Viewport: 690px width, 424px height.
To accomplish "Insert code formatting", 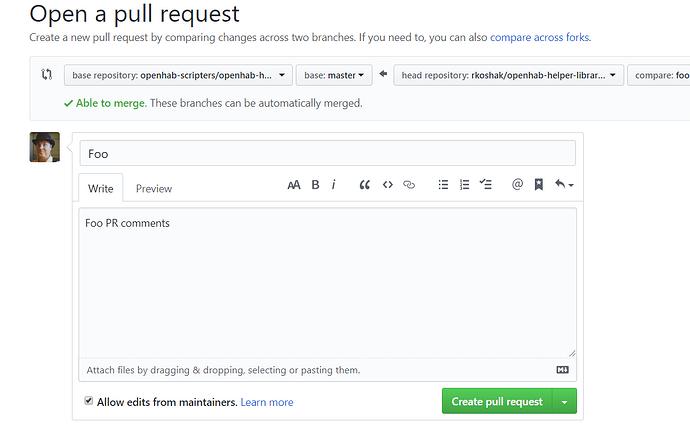I will [x=387, y=185].
